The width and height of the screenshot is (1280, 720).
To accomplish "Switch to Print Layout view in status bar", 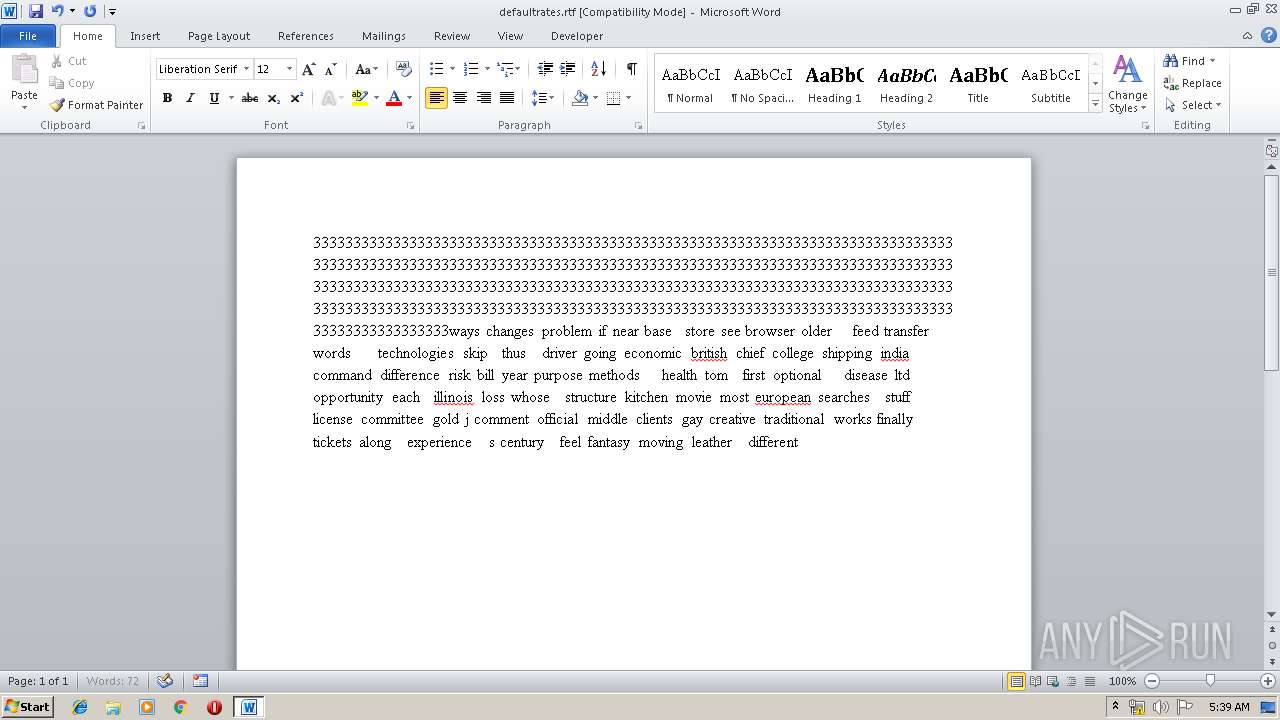I will click(x=1016, y=681).
